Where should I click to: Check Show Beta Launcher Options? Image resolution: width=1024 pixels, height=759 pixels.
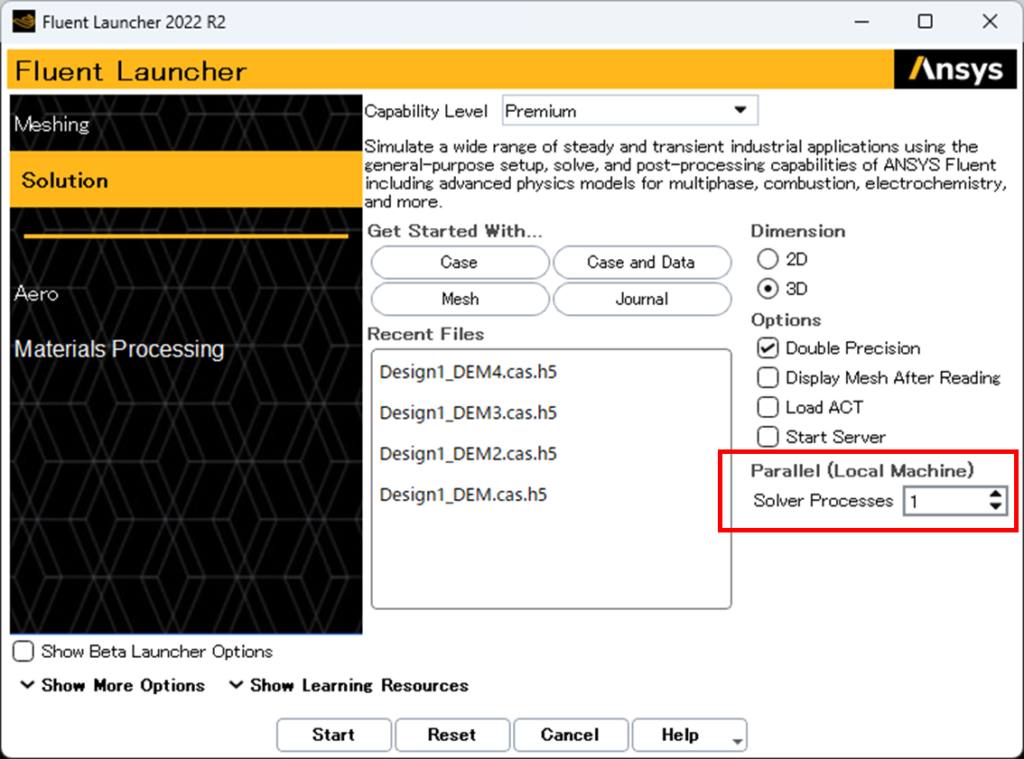coord(24,651)
